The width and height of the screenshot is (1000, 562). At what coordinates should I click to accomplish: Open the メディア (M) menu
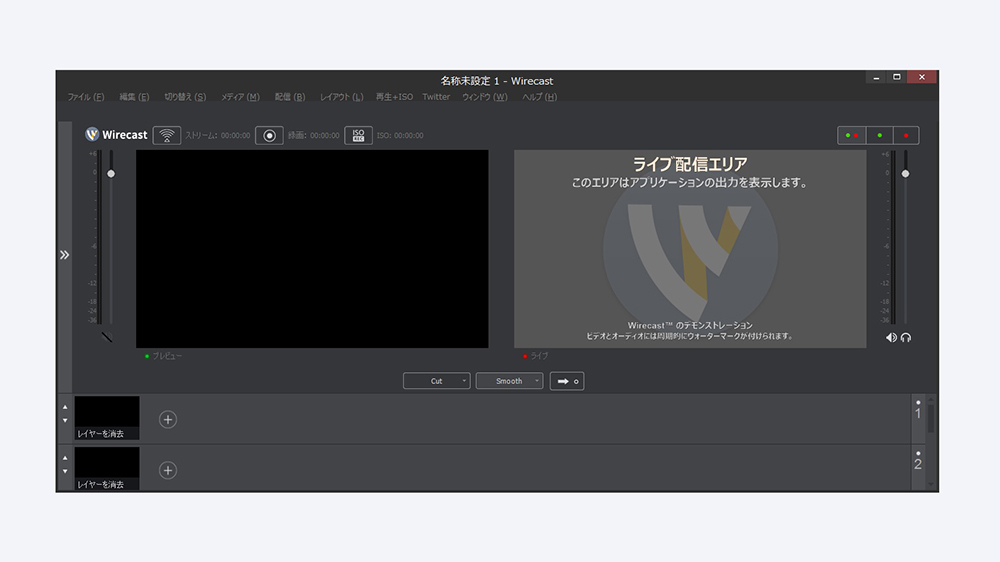240,97
